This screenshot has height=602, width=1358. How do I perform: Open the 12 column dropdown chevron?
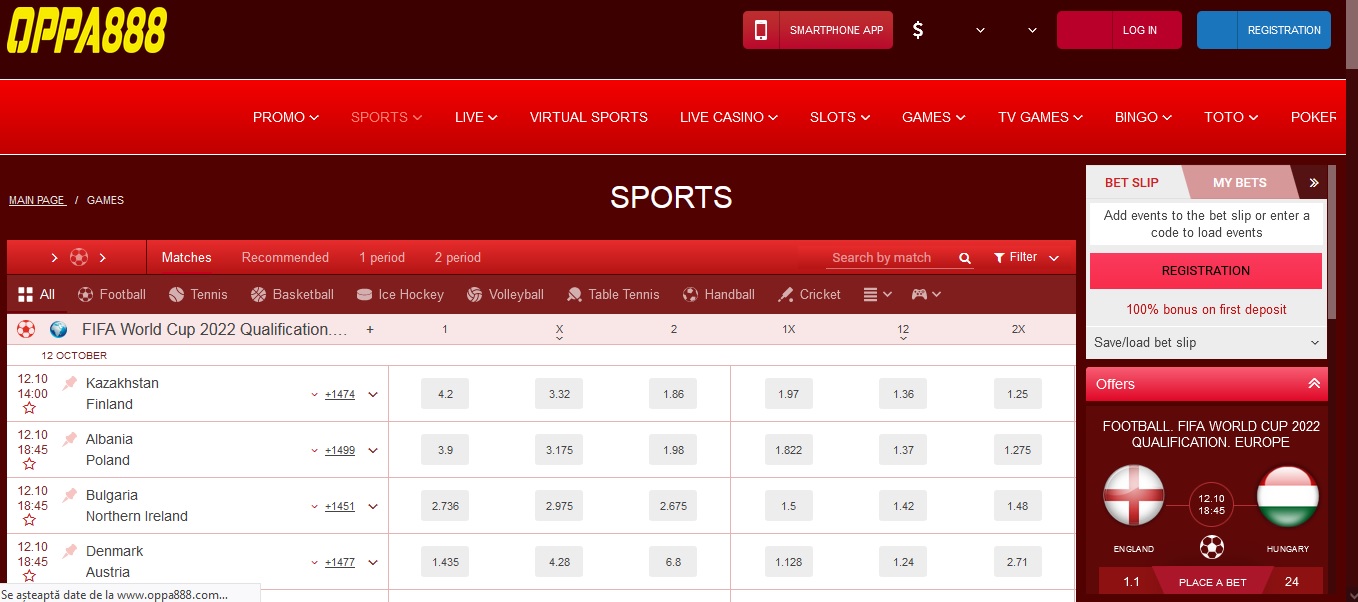(x=903, y=338)
